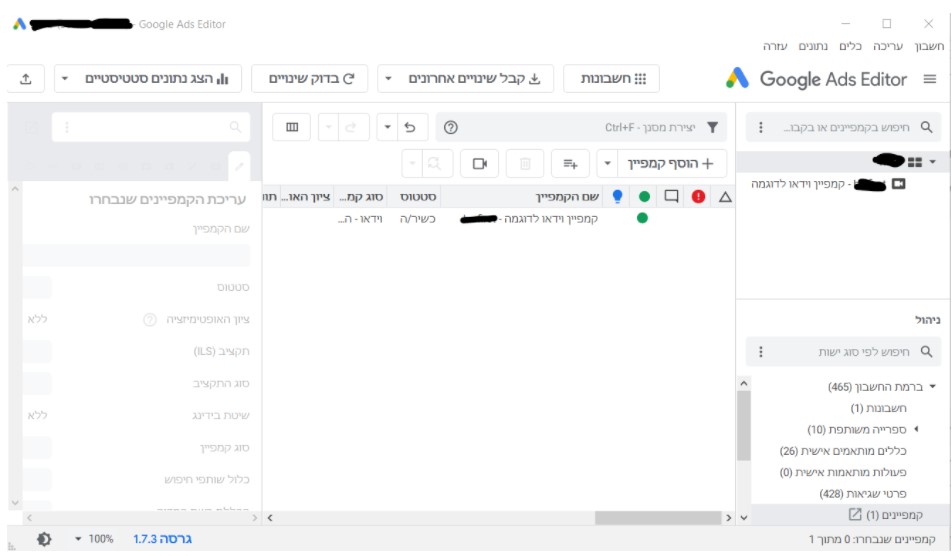This screenshot has width=952, height=556.
Task: Sort by שם הקמפיין column header
Action: pyautogui.click(x=523, y=197)
